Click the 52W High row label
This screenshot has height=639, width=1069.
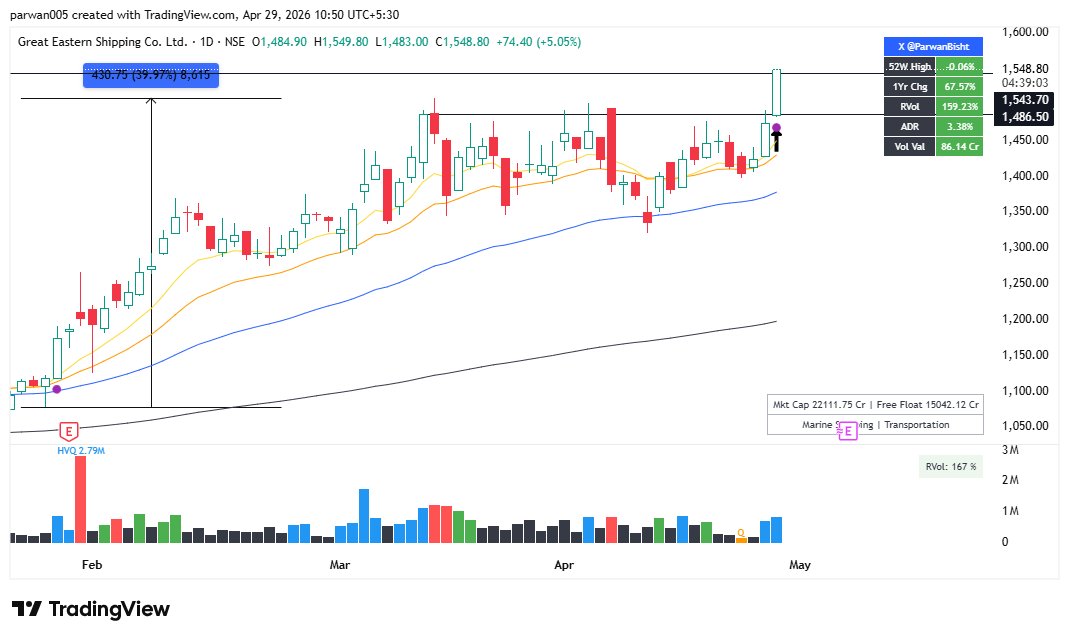click(x=909, y=67)
